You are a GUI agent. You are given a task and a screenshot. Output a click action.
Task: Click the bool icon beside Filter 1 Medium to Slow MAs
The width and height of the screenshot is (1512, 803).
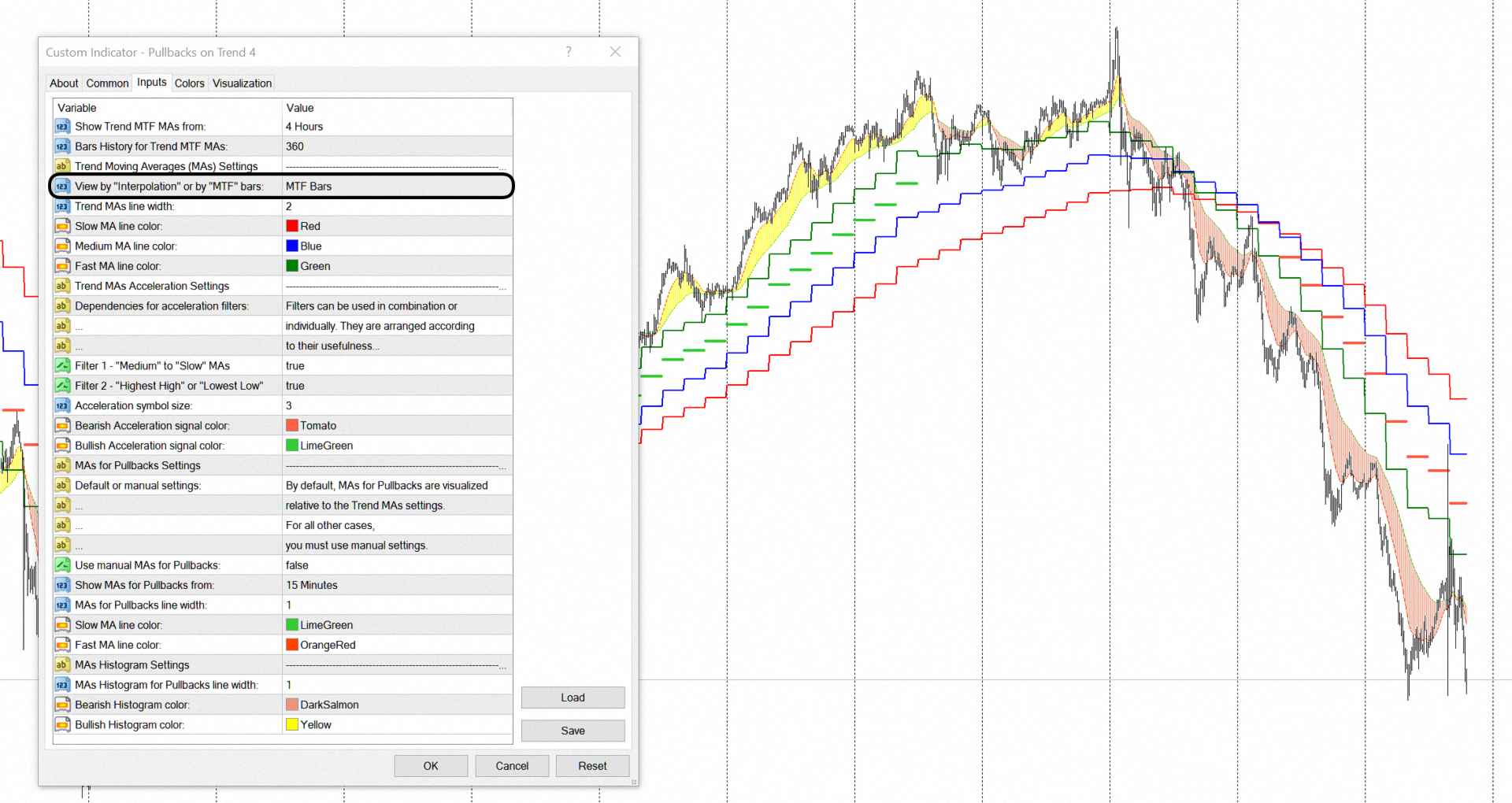pos(62,366)
